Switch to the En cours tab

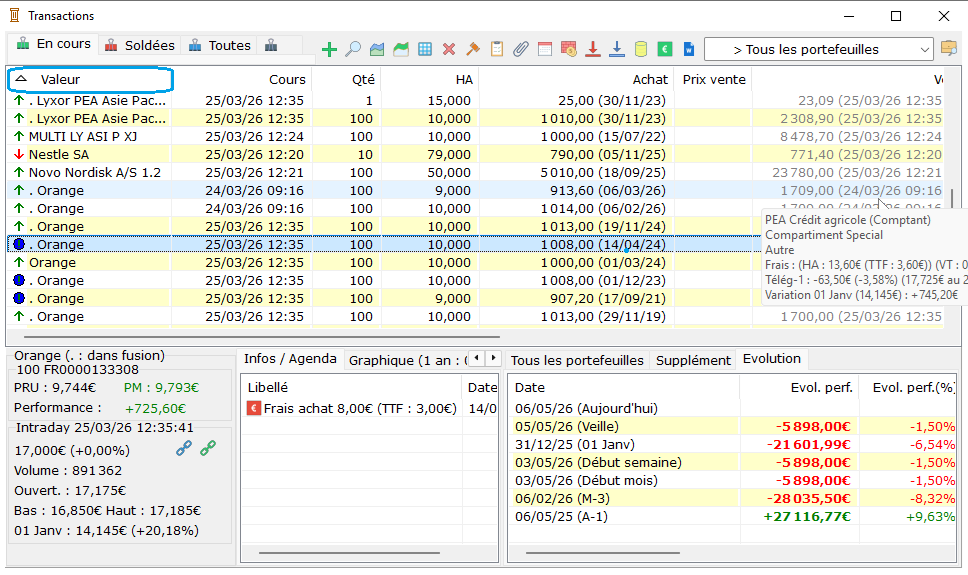pos(54,44)
